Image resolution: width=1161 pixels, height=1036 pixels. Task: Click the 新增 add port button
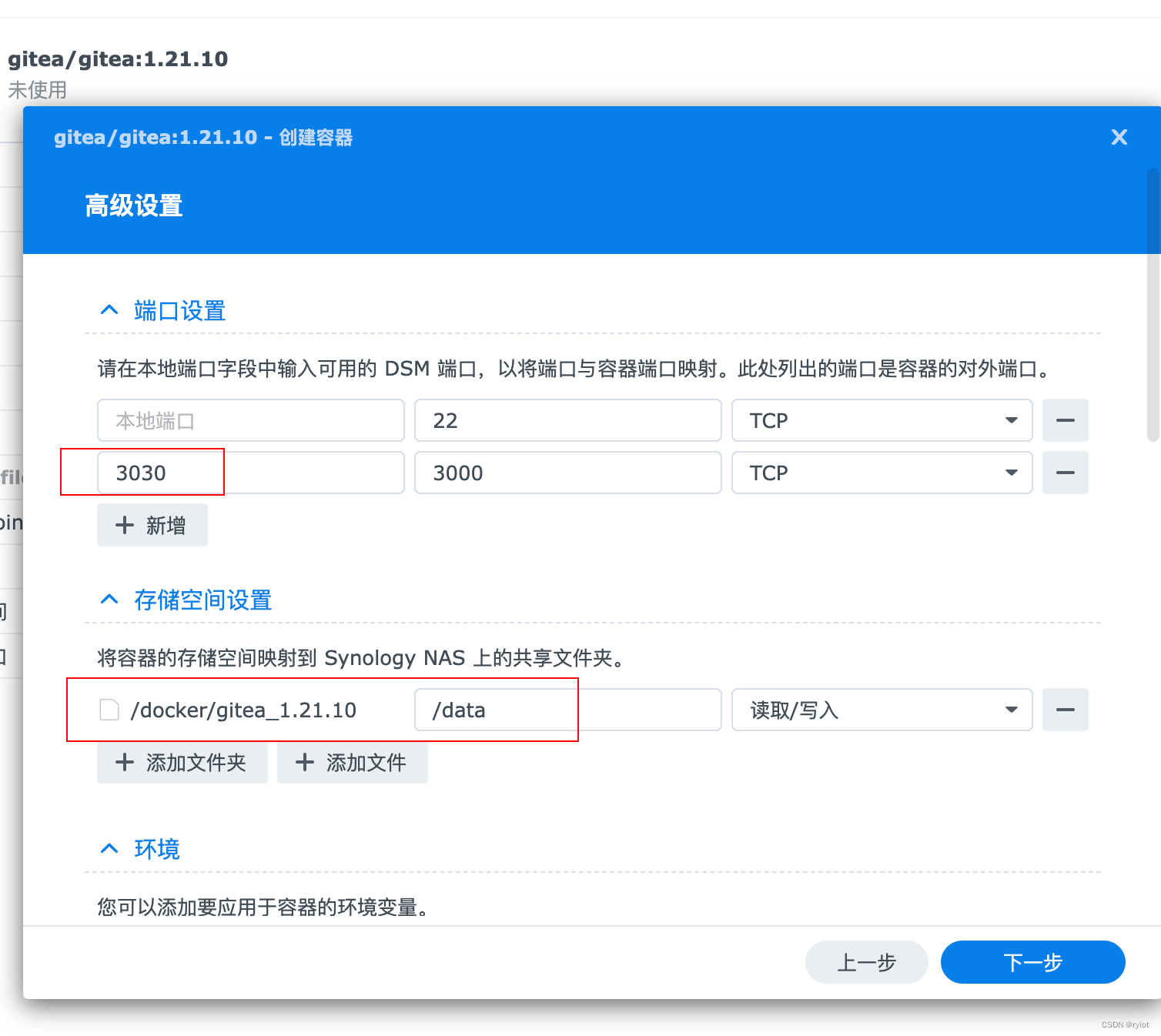point(152,525)
